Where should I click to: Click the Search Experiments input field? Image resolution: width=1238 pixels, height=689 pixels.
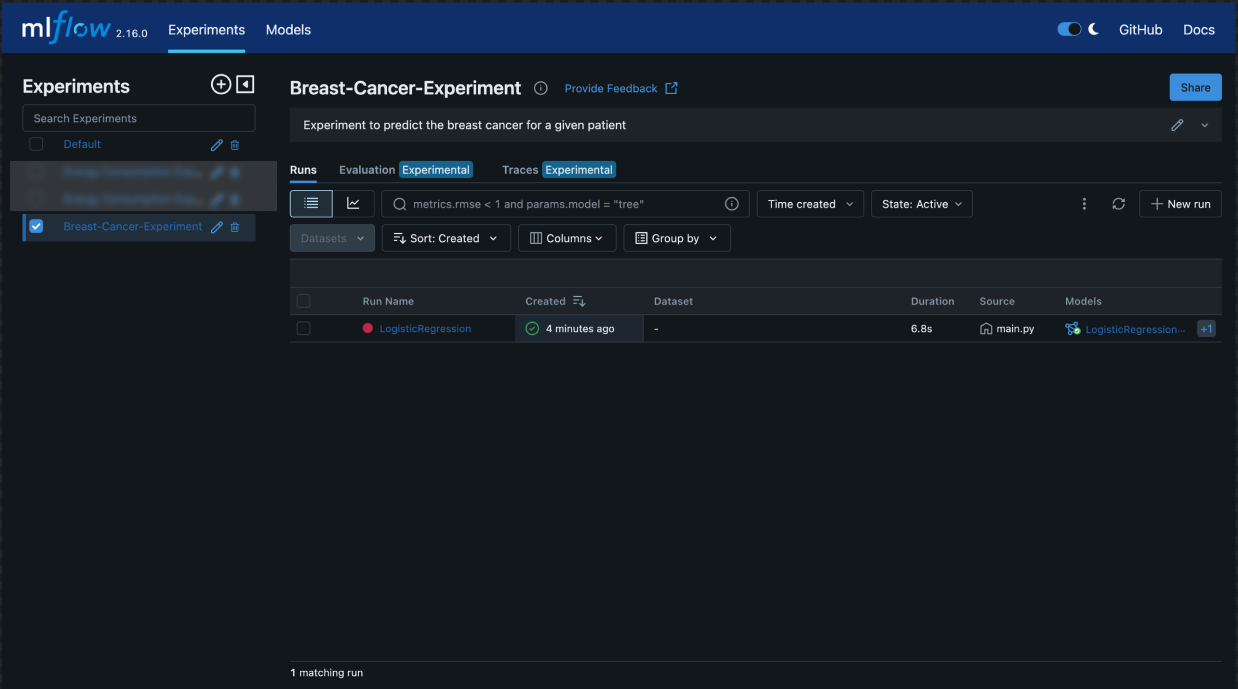click(x=139, y=118)
